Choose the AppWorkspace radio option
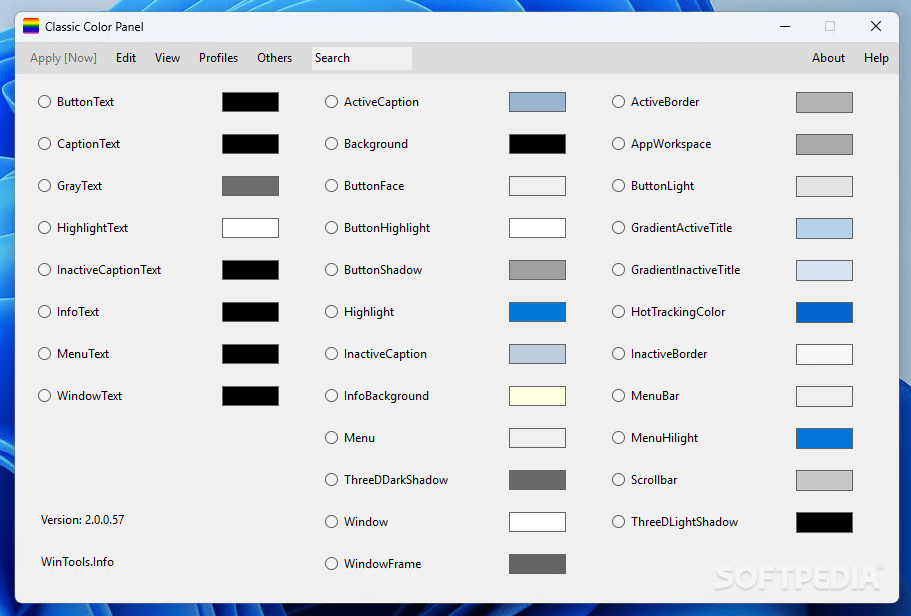Screen dimensions: 911x616 [x=618, y=144]
